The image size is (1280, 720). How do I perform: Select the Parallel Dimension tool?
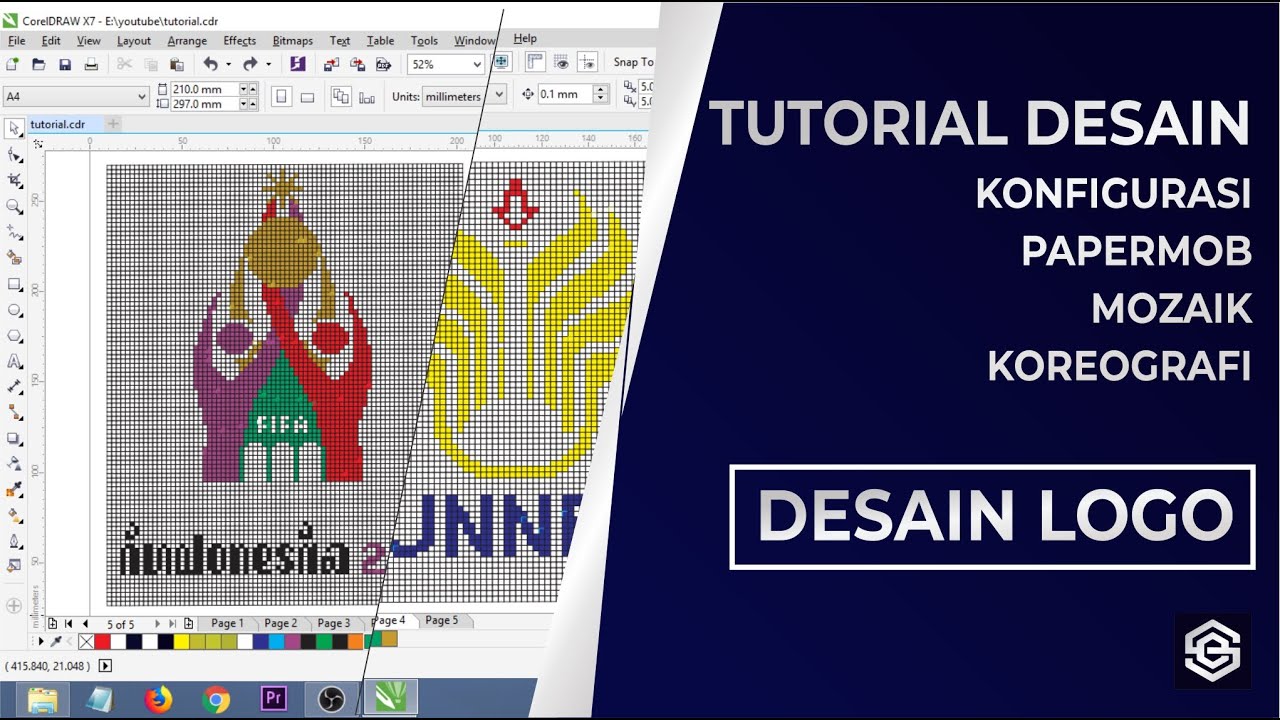click(x=14, y=387)
